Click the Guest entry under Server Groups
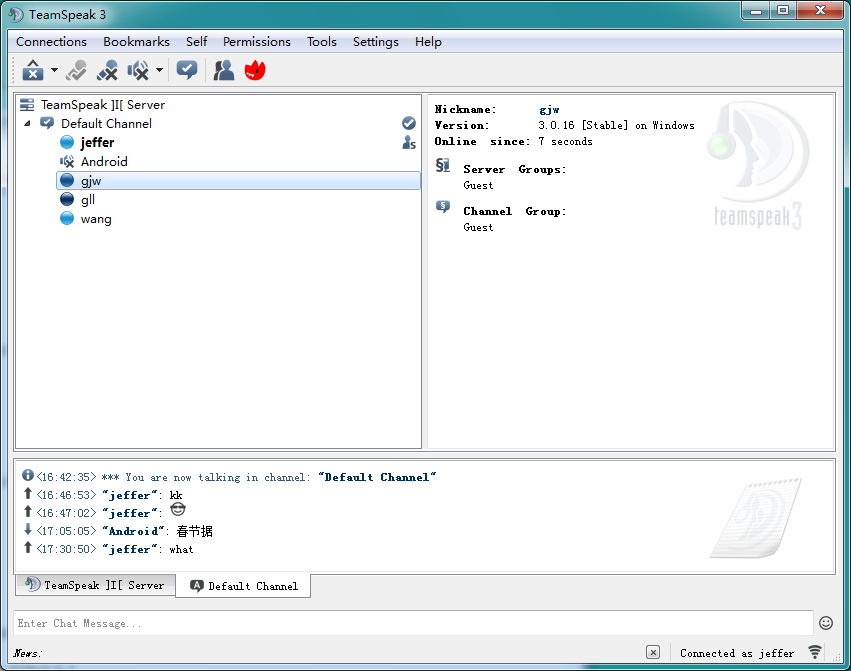 (x=478, y=185)
